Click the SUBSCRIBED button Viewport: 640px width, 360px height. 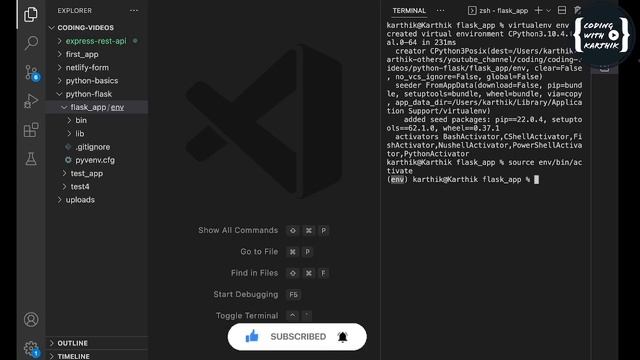point(298,337)
